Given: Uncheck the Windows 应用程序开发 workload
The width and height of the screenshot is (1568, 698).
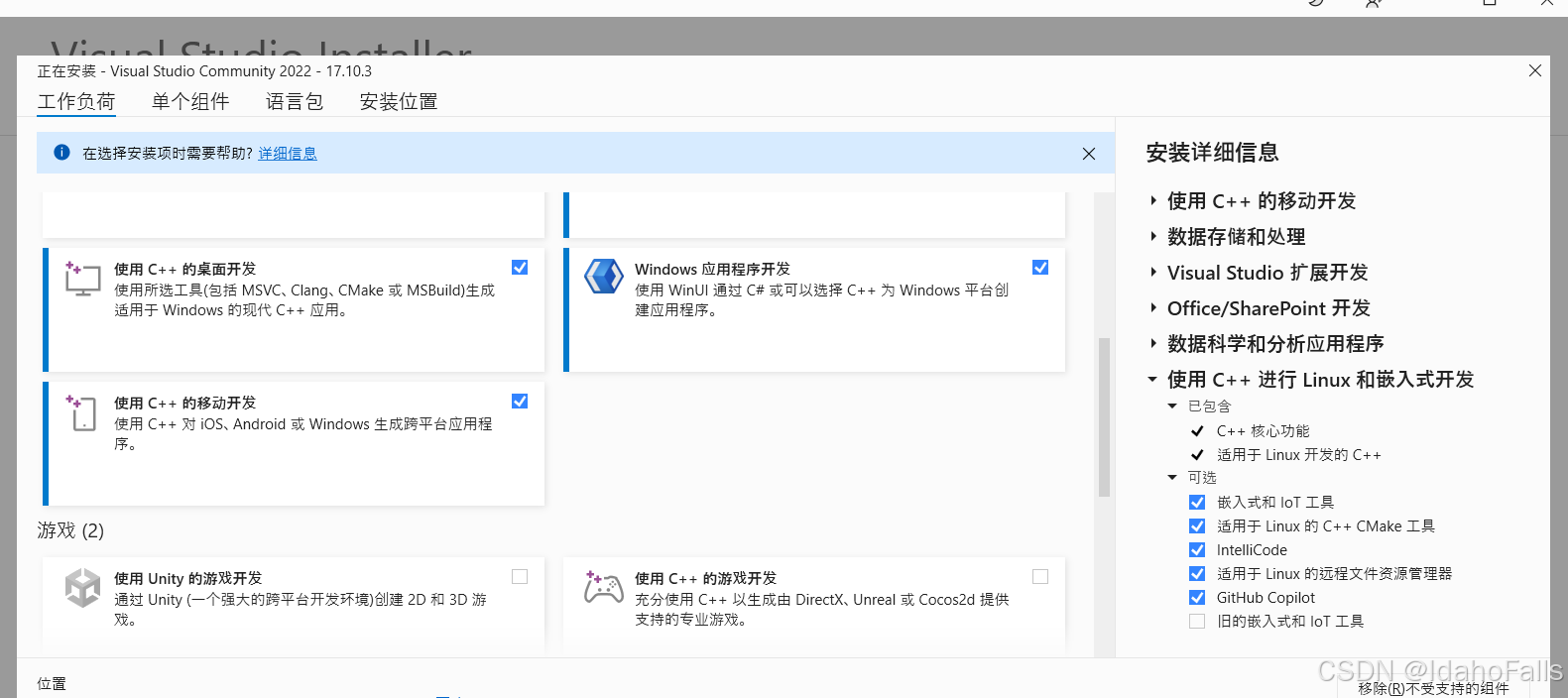Looking at the screenshot, I should (1040, 268).
